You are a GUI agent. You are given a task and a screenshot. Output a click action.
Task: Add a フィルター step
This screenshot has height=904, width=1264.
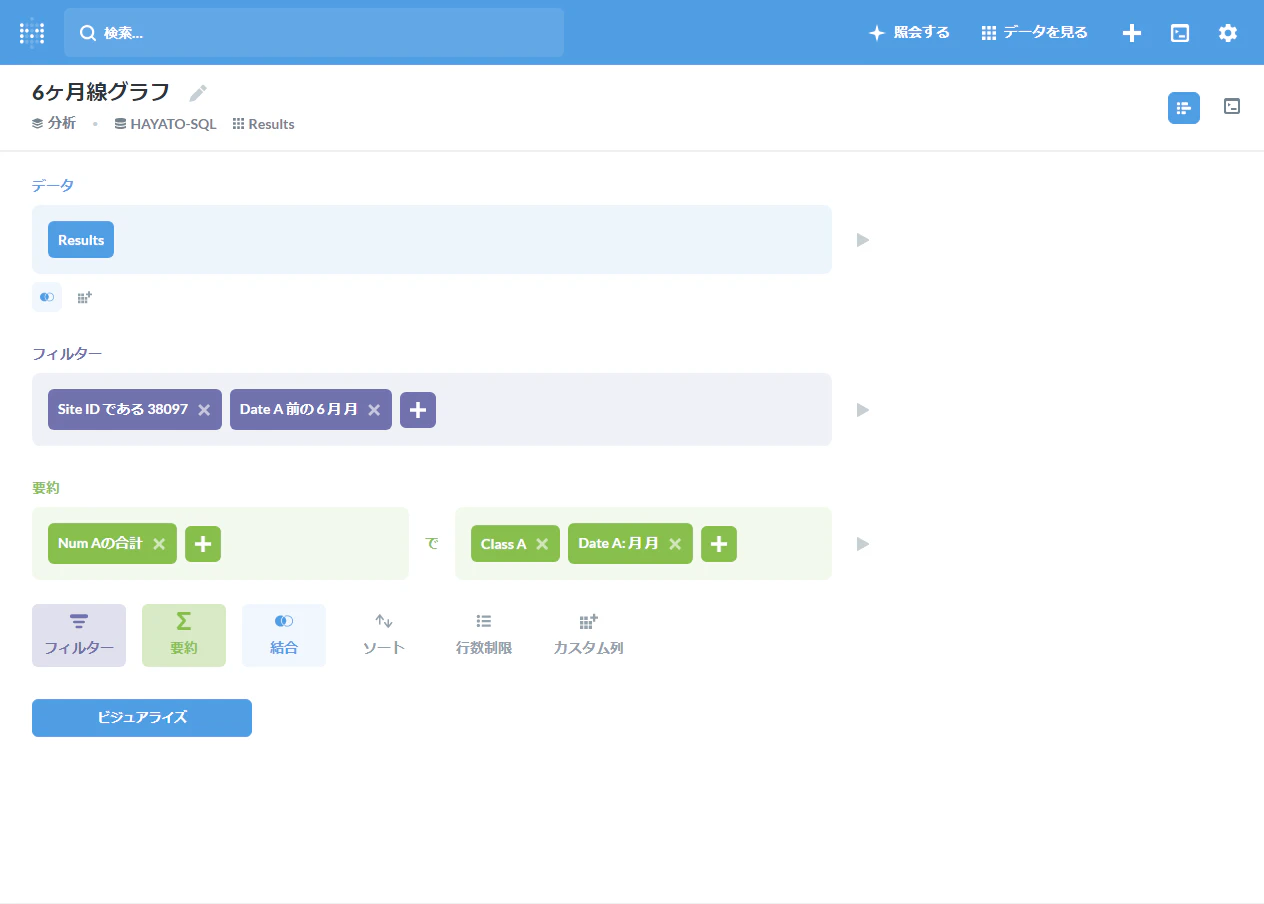[x=79, y=635]
